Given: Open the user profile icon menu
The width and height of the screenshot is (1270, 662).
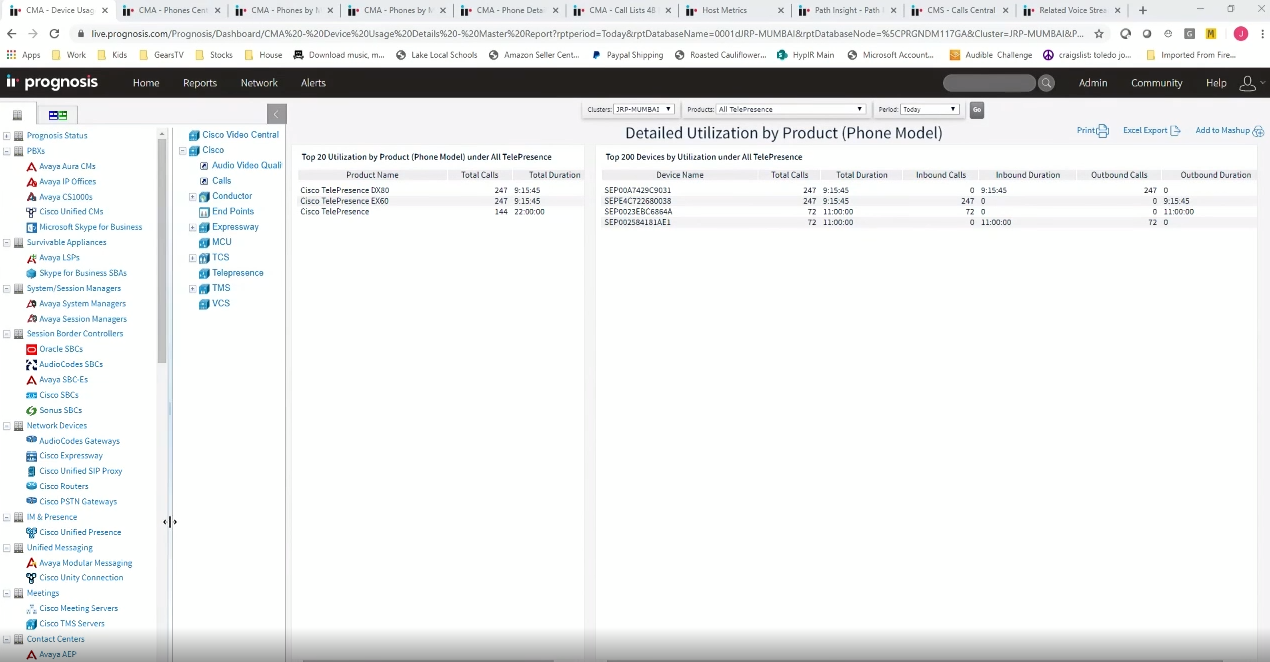Looking at the screenshot, I should pyautogui.click(x=1247, y=83).
